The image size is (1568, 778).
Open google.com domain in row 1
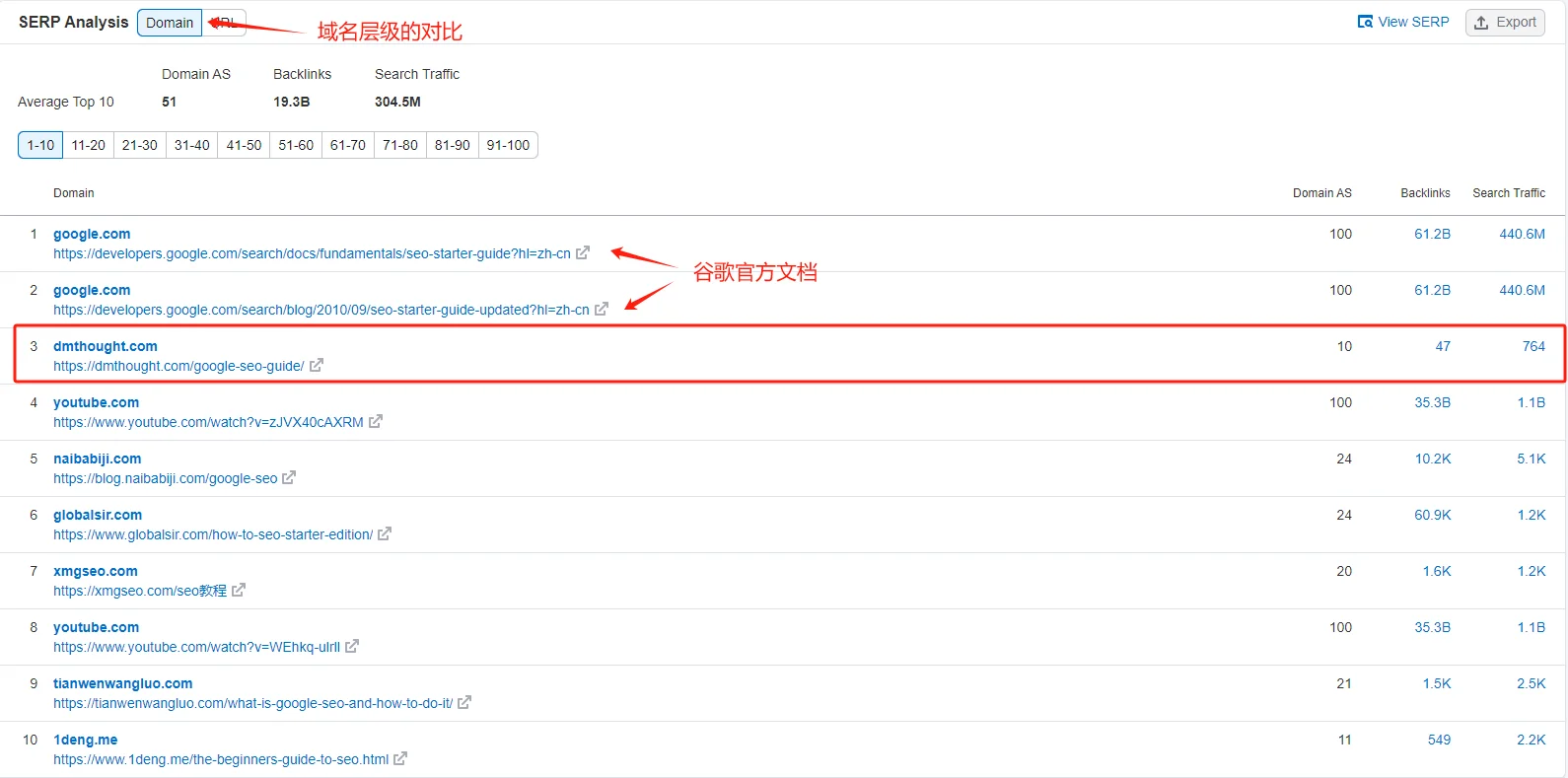92,234
